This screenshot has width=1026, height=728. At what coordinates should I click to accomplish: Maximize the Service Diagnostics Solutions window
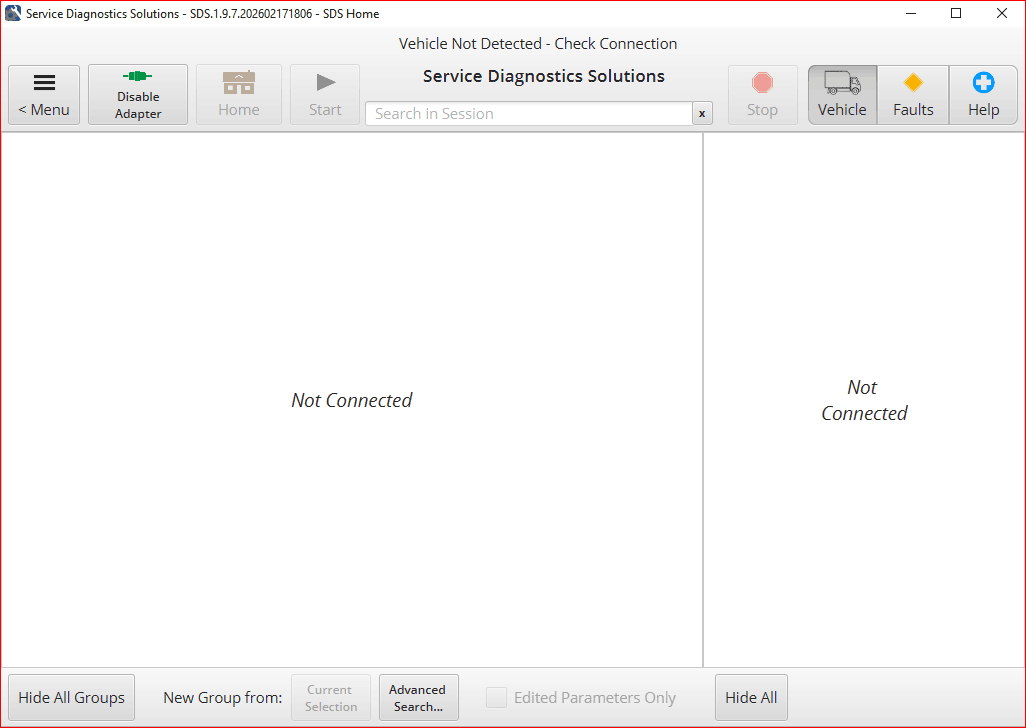956,14
